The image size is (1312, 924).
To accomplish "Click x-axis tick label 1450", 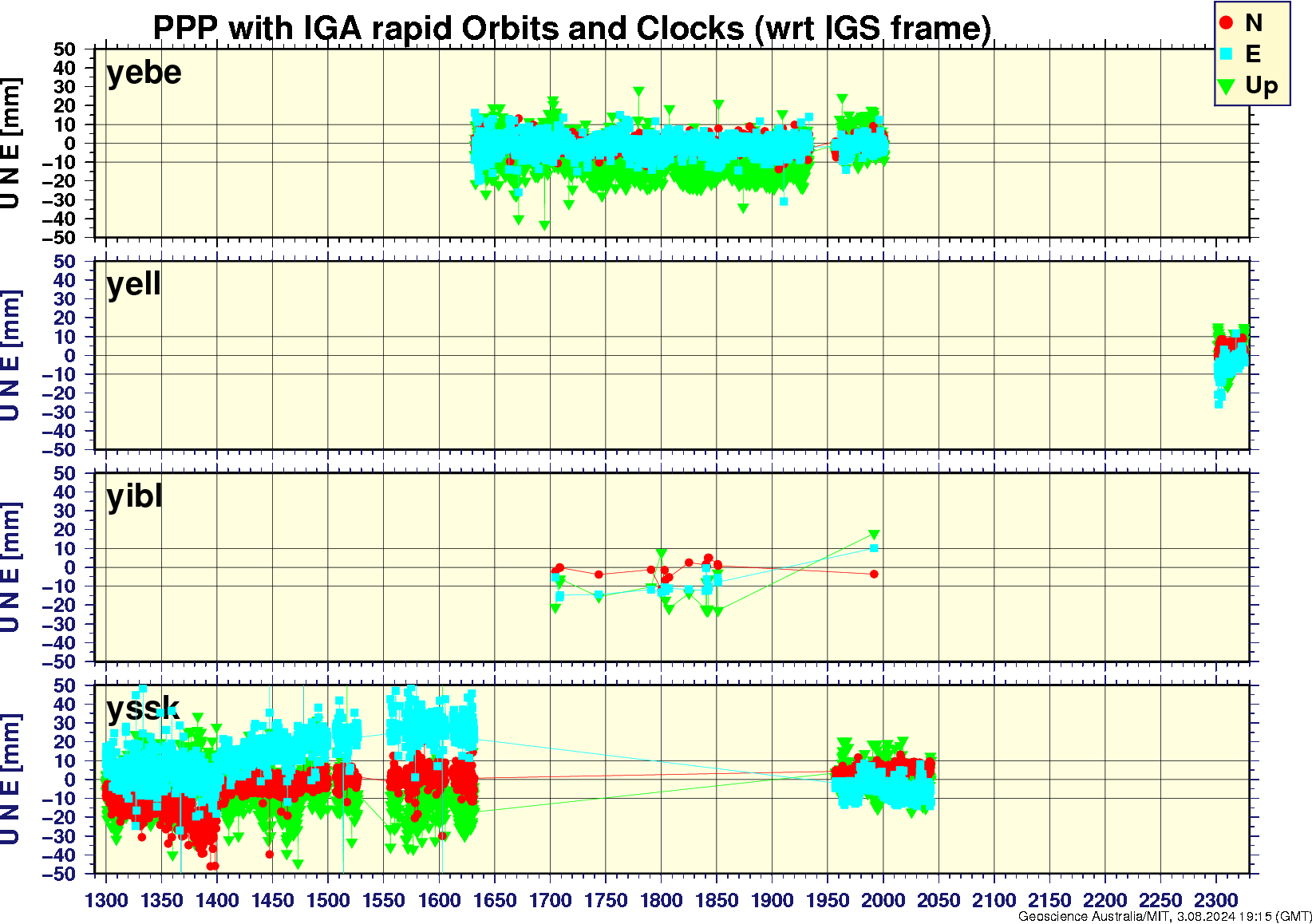I will point(273,900).
